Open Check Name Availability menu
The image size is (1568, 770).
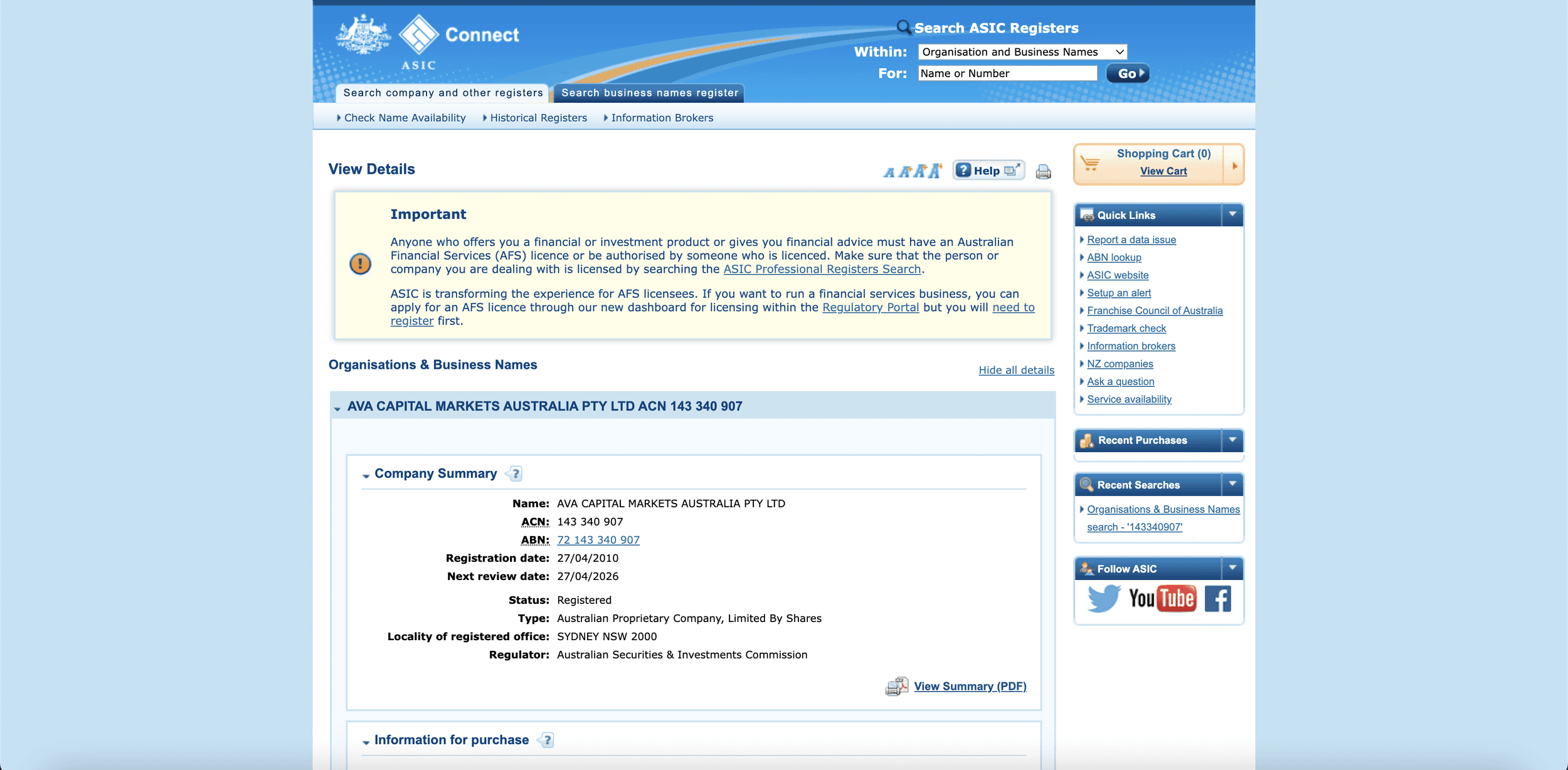(405, 118)
